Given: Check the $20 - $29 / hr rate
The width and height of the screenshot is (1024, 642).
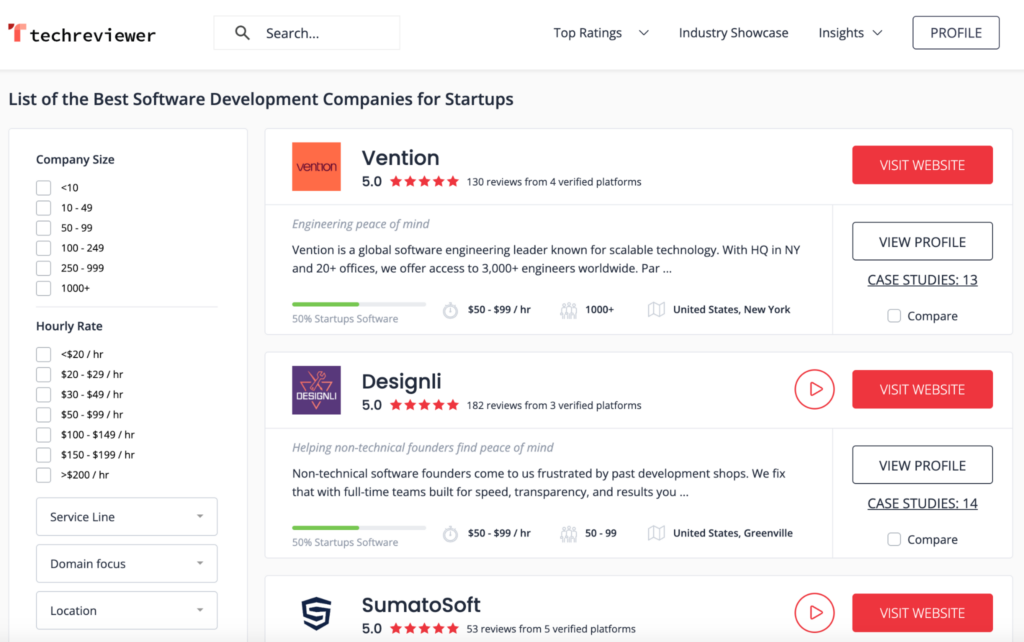Looking at the screenshot, I should tap(44, 374).
